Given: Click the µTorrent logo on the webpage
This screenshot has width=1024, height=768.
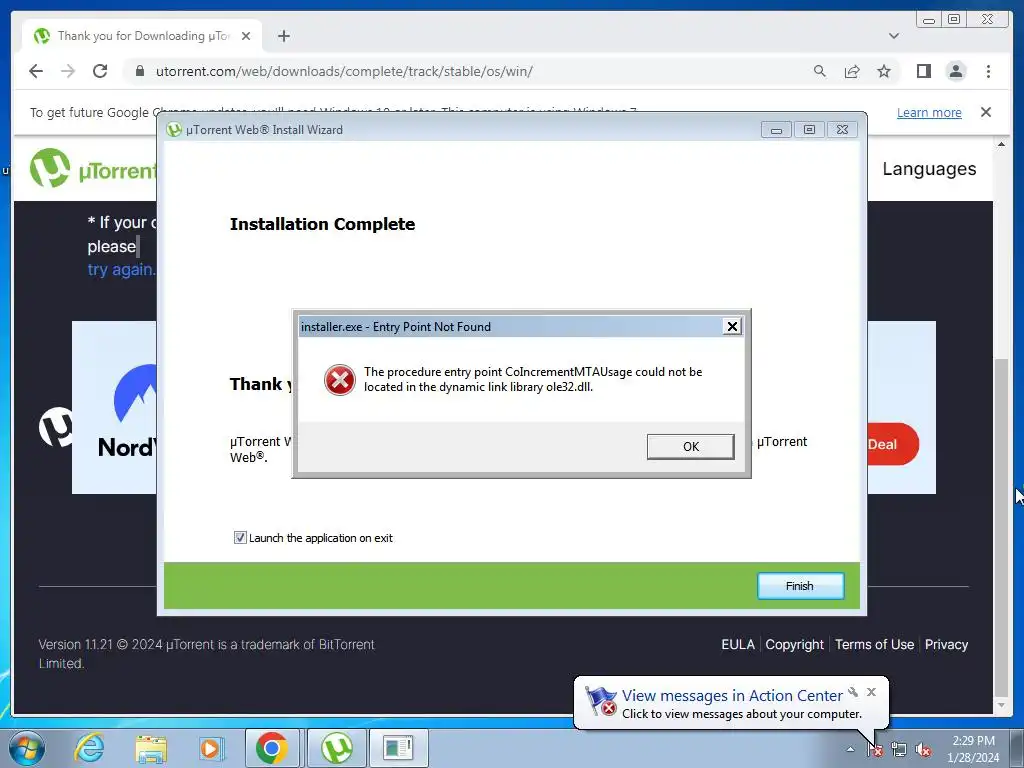Looking at the screenshot, I should [93, 168].
